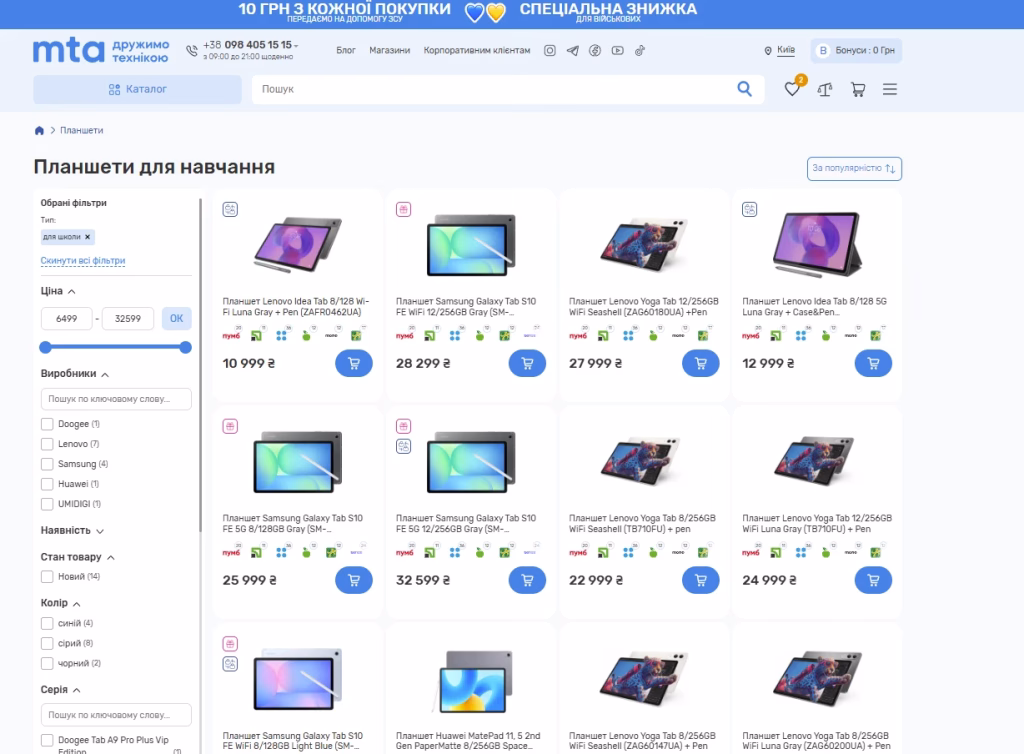Viewport: 1024px width, 754px height.
Task: Check the Lenovo manufacturer filter
Action: [x=47, y=444]
